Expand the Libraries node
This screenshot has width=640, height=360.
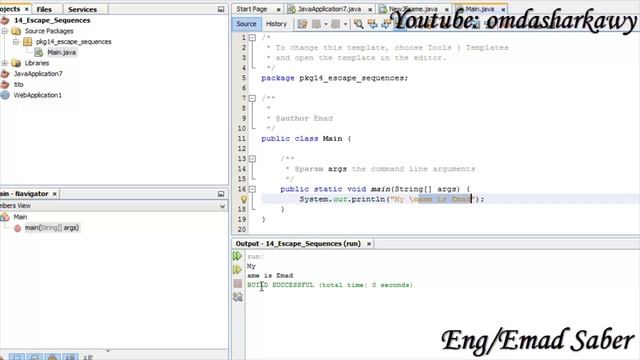(5, 63)
